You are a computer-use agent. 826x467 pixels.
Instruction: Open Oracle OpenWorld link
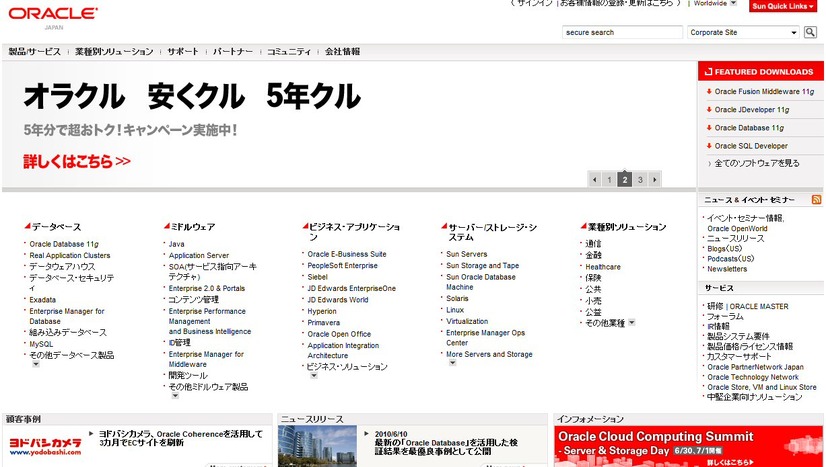[x=737, y=228]
